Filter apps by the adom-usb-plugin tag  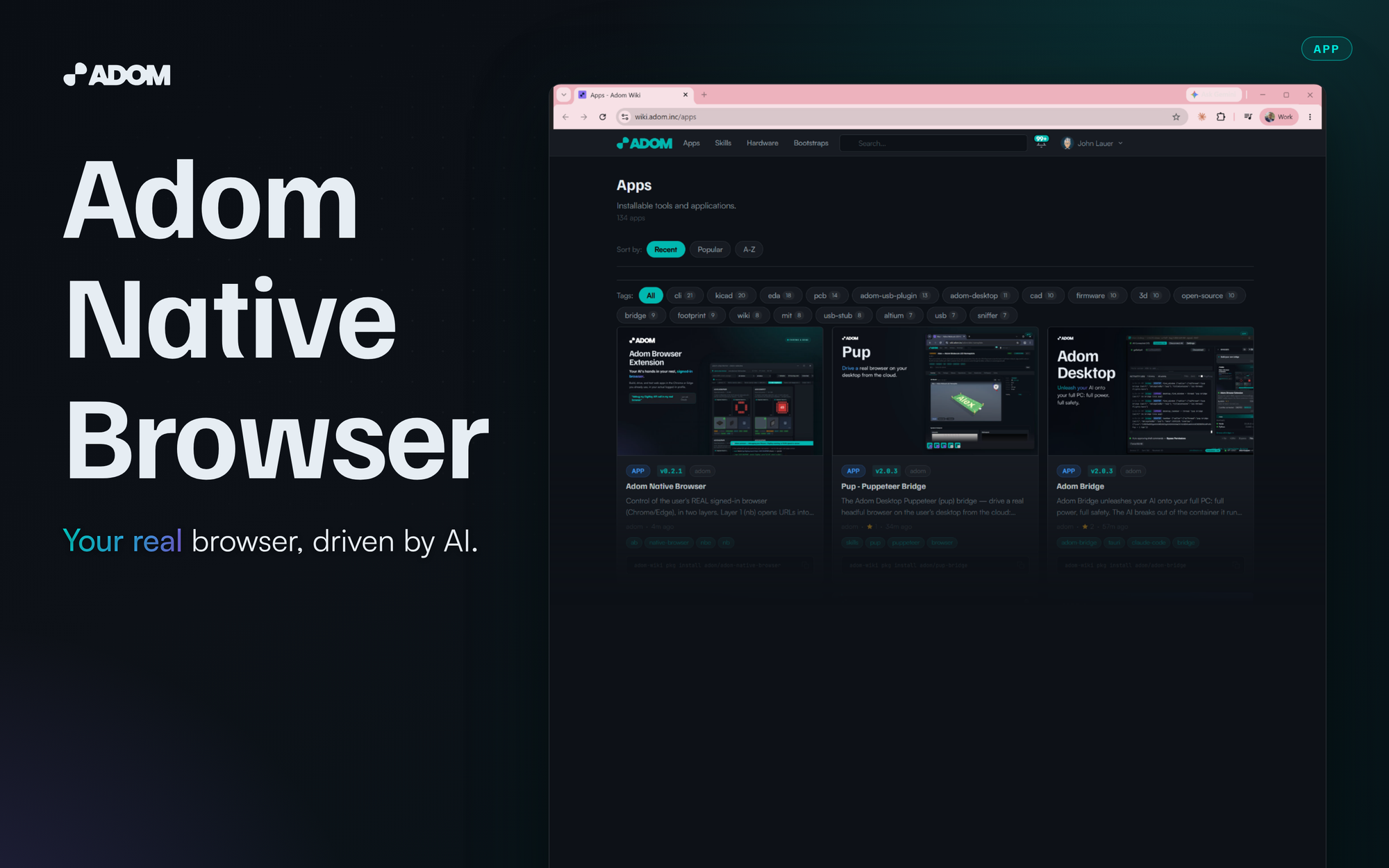(x=895, y=296)
